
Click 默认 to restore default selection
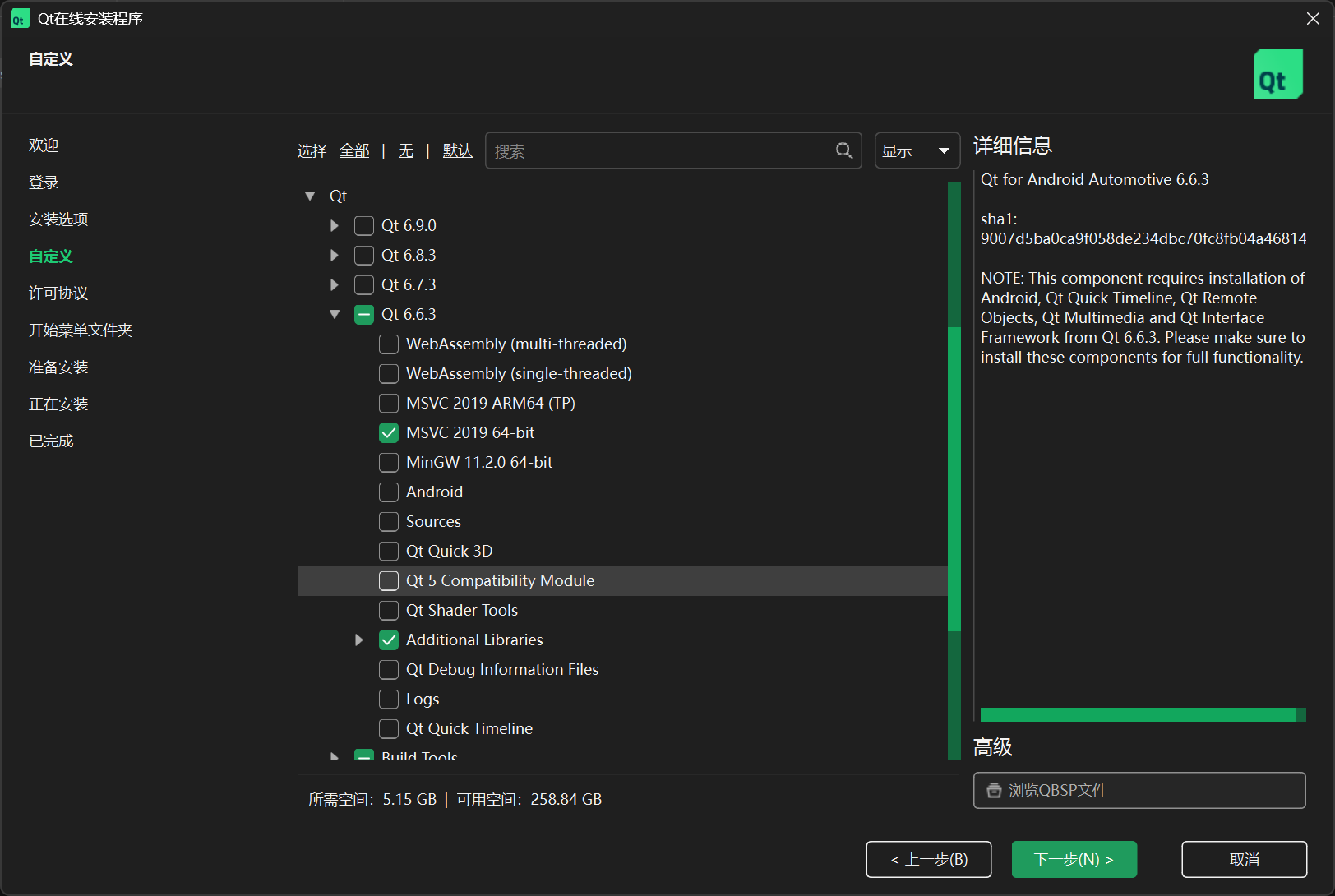click(458, 151)
